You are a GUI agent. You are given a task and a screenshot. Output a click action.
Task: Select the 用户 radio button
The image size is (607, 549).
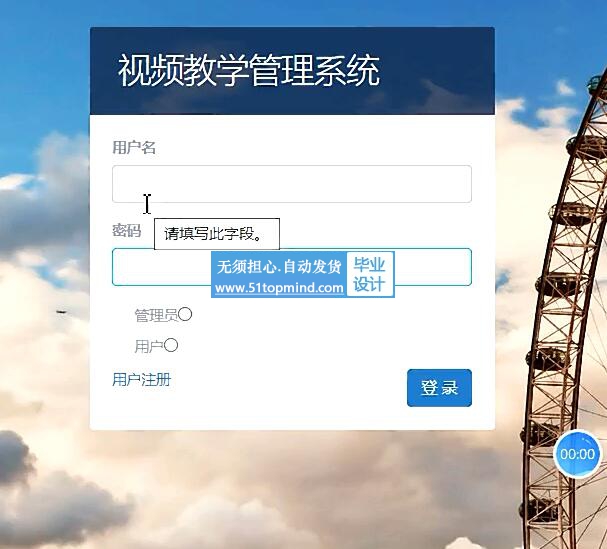click(171, 345)
